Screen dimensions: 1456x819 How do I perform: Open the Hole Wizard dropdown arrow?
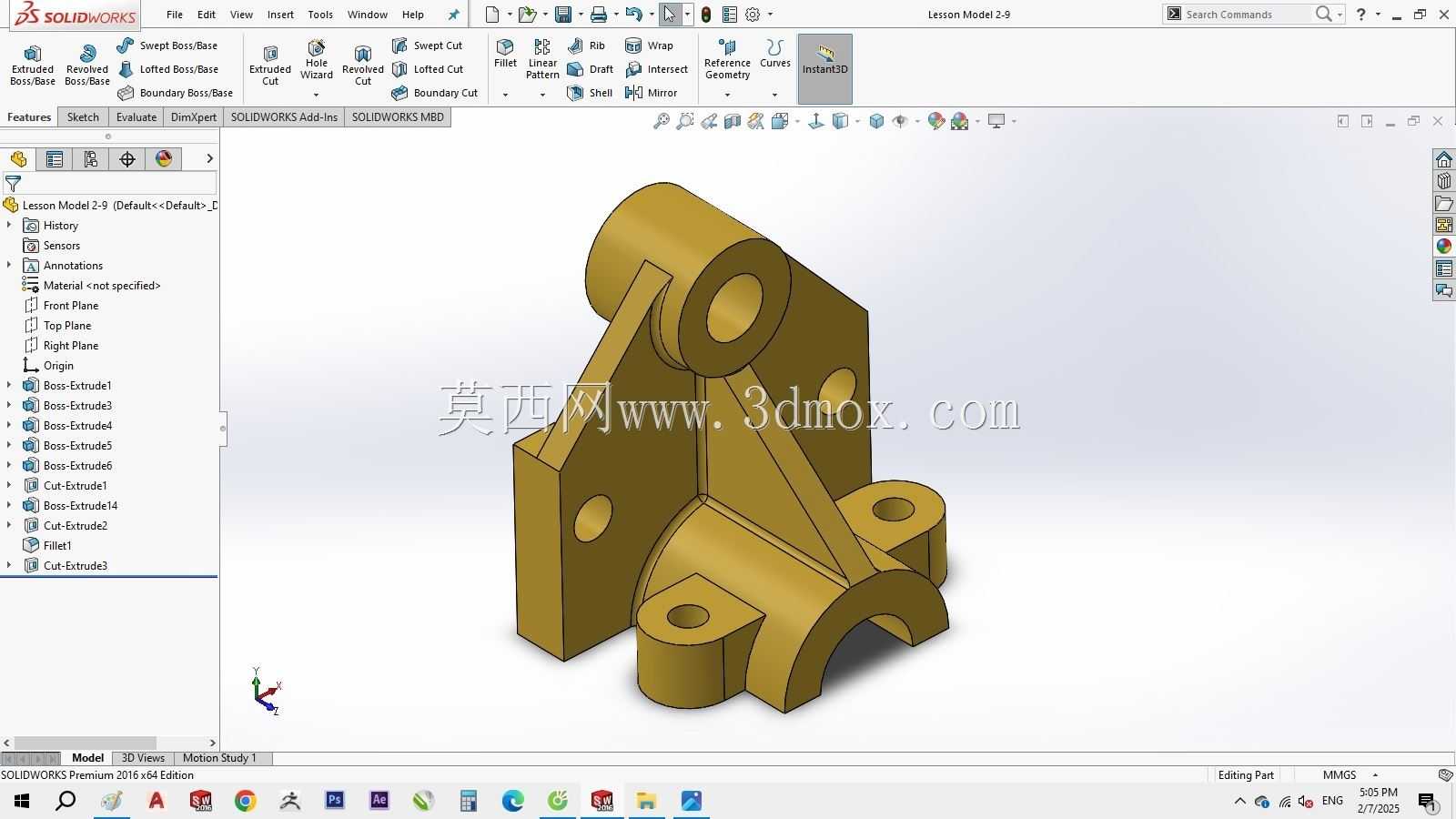pos(317,95)
